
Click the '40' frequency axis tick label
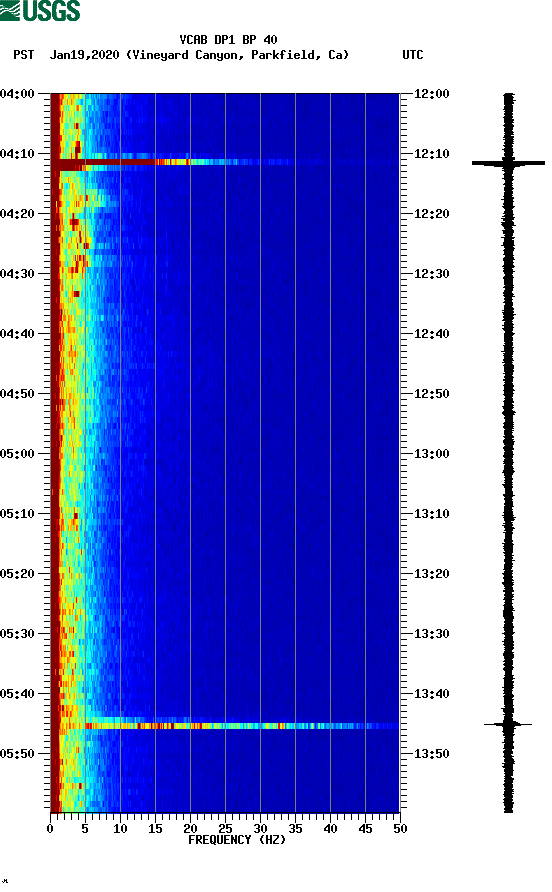[331, 829]
